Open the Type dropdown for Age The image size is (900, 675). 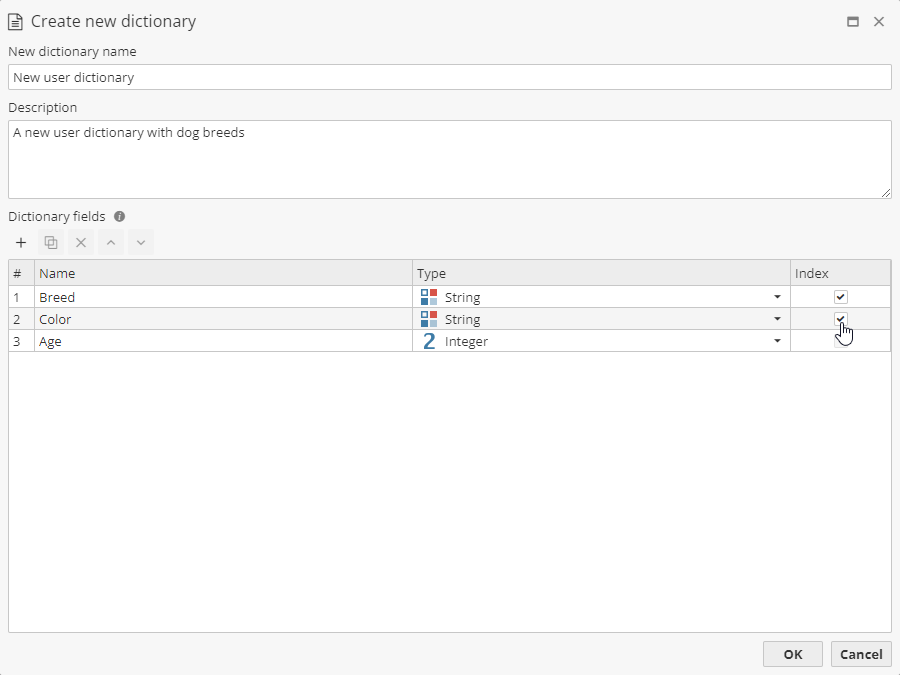[x=777, y=341]
